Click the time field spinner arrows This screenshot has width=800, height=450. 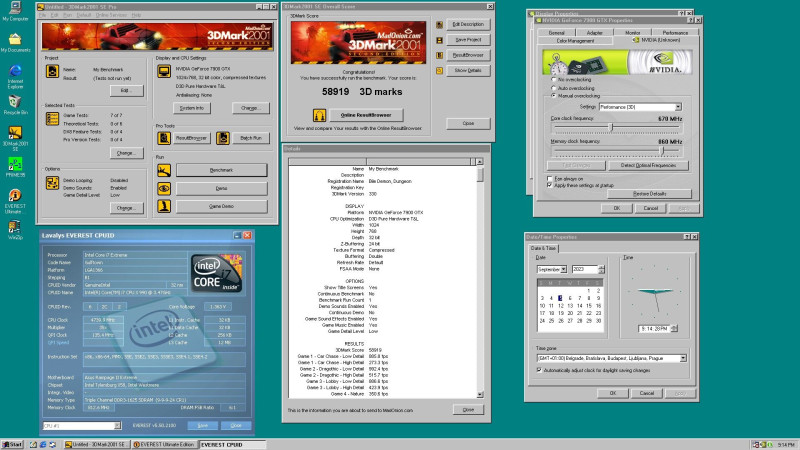click(x=674, y=329)
